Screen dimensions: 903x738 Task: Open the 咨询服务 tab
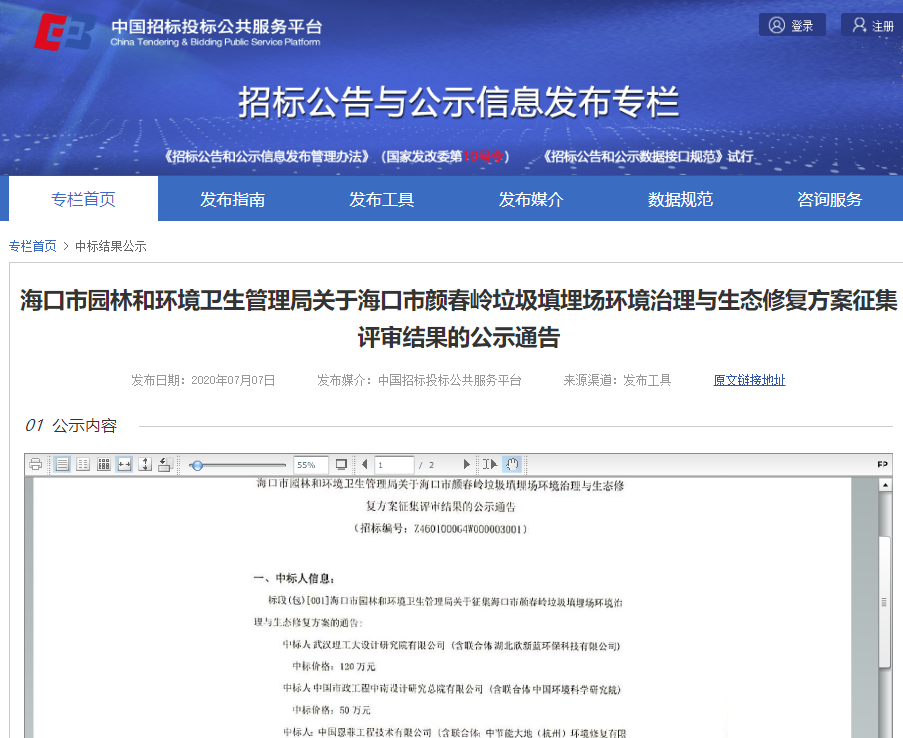829,199
